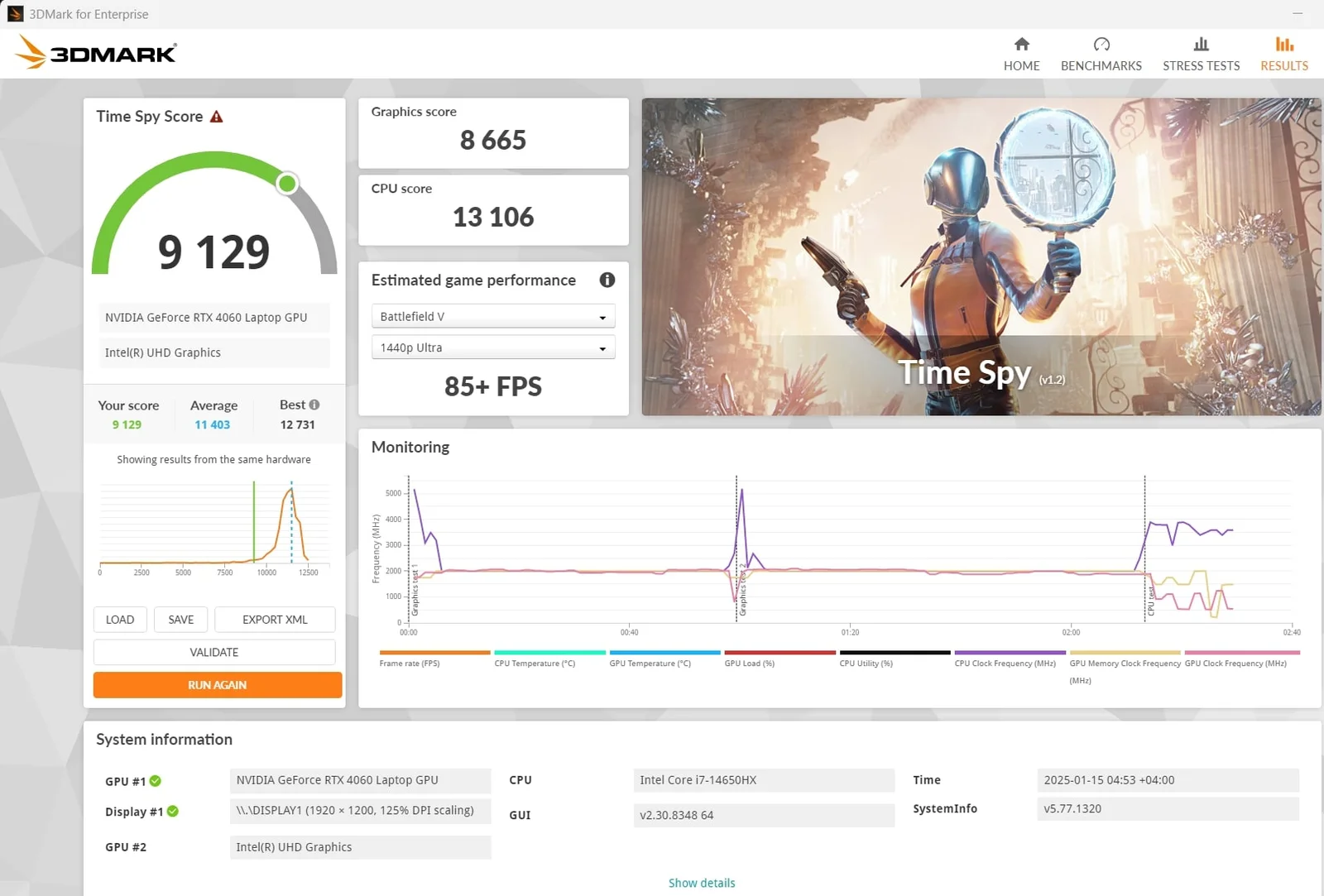
Task: Click the info icon next to Best score
Action: pyautogui.click(x=314, y=405)
